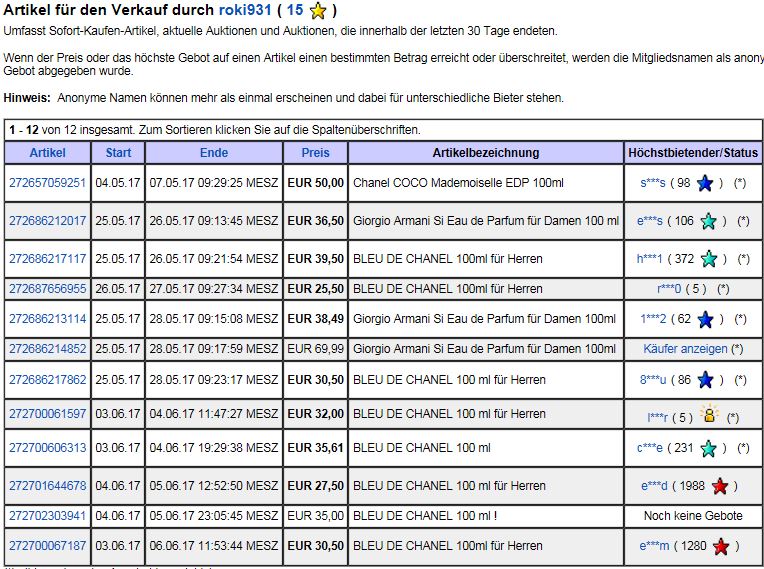Image resolution: width=764 pixels, height=569 pixels.
Task: Open bidder 1***2 profile
Action: [x=653, y=319]
